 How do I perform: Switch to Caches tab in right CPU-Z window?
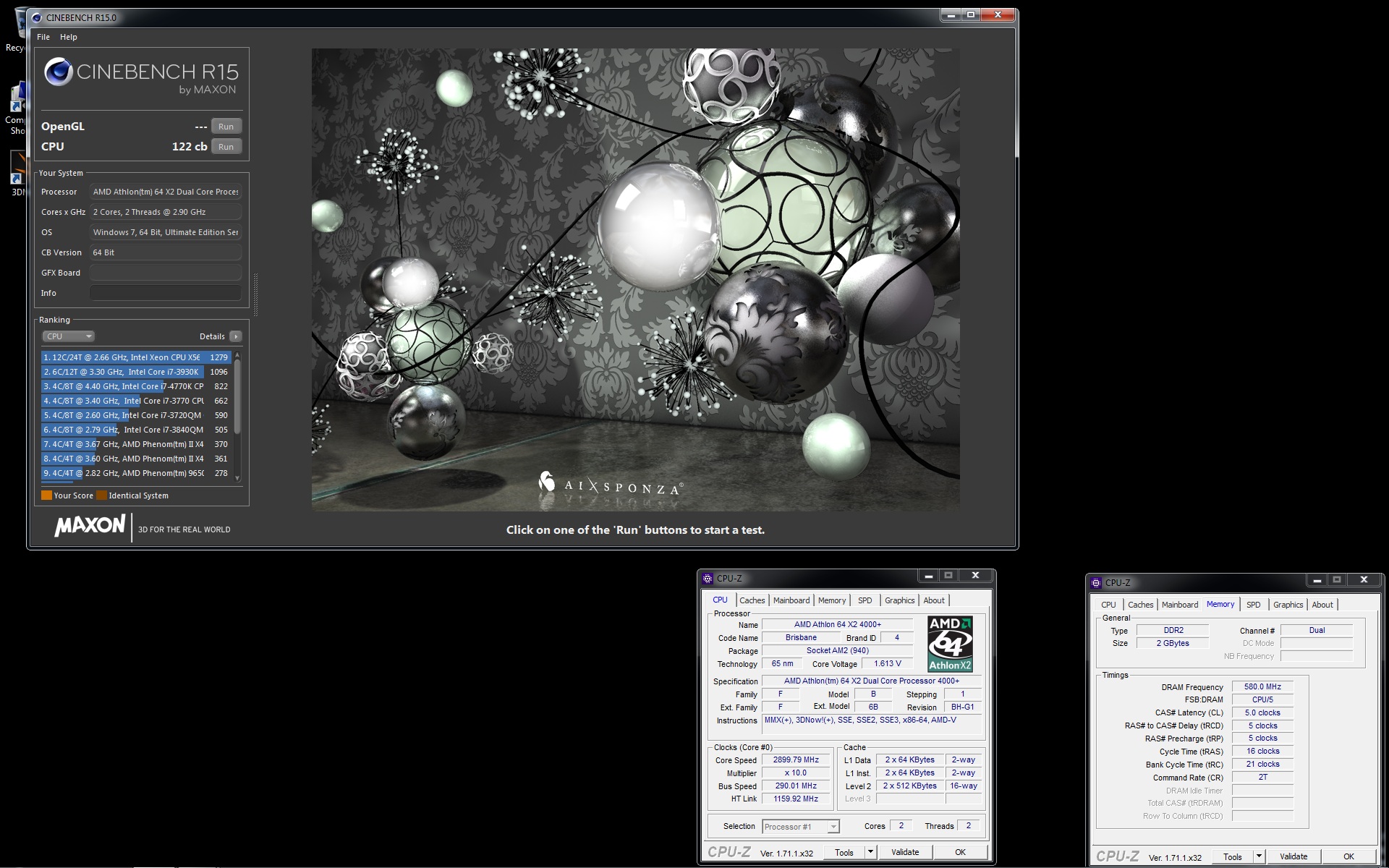(x=1140, y=605)
